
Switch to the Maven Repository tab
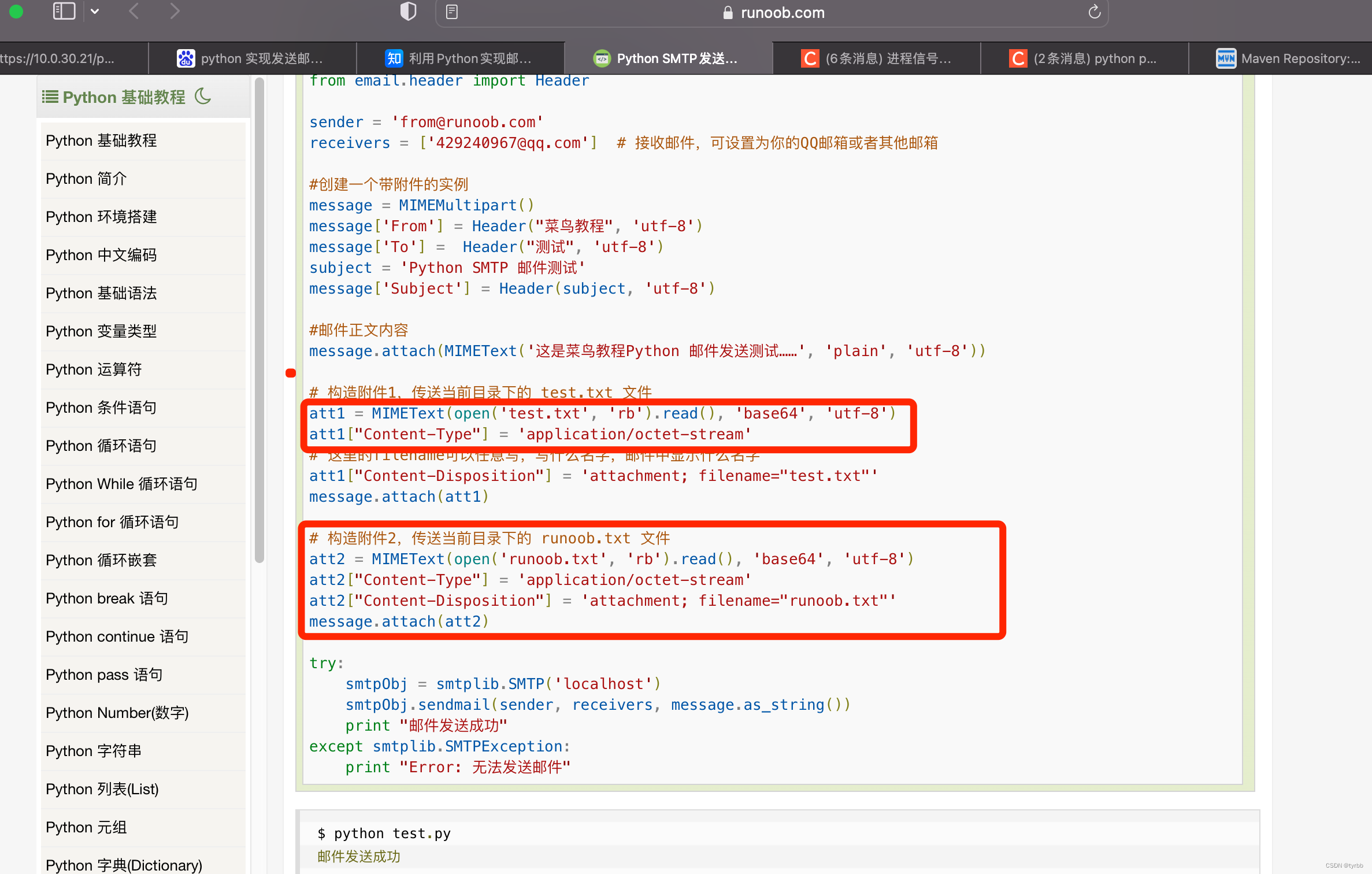[1281, 58]
